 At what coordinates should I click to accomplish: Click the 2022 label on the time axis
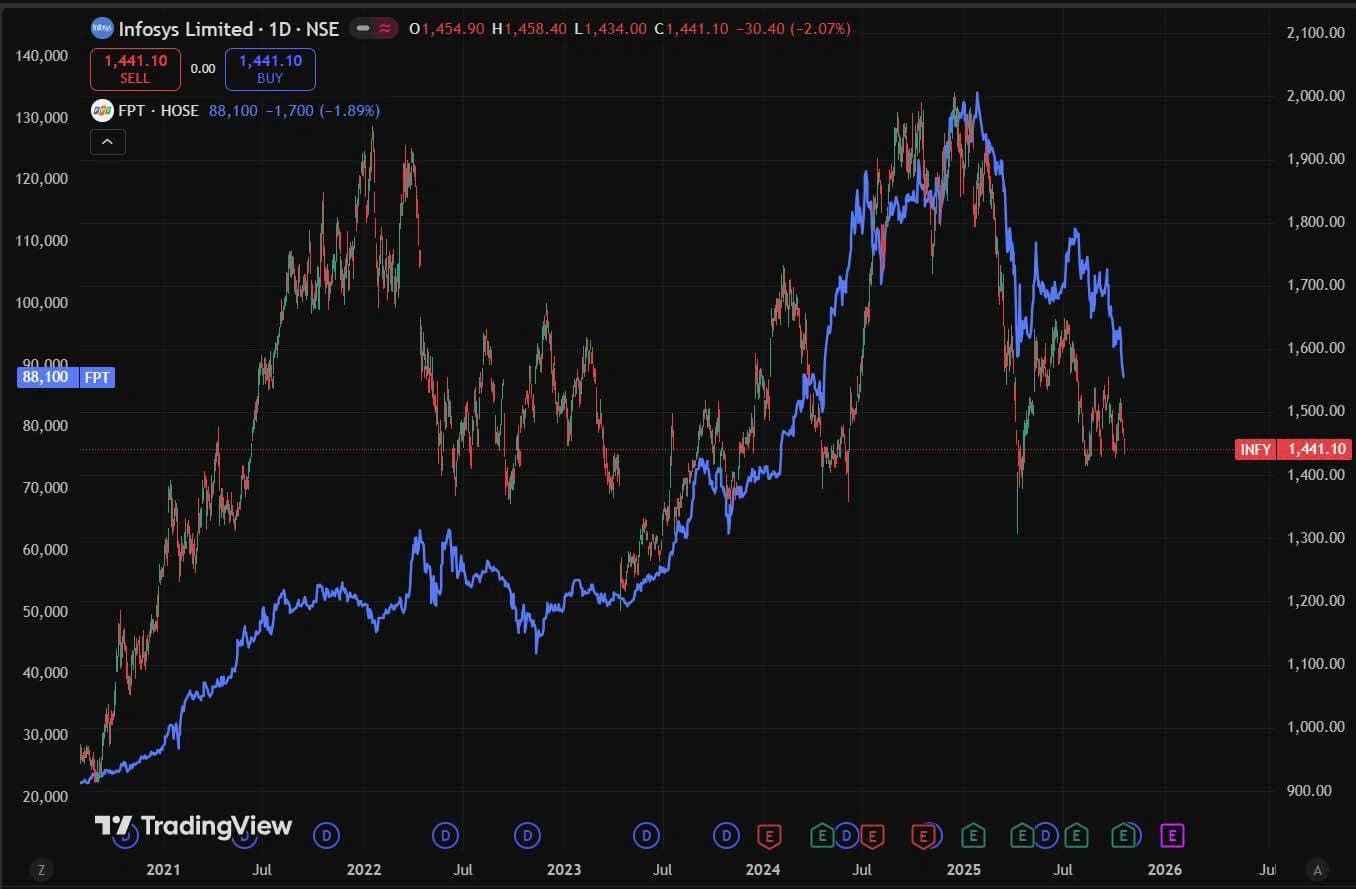(x=364, y=869)
